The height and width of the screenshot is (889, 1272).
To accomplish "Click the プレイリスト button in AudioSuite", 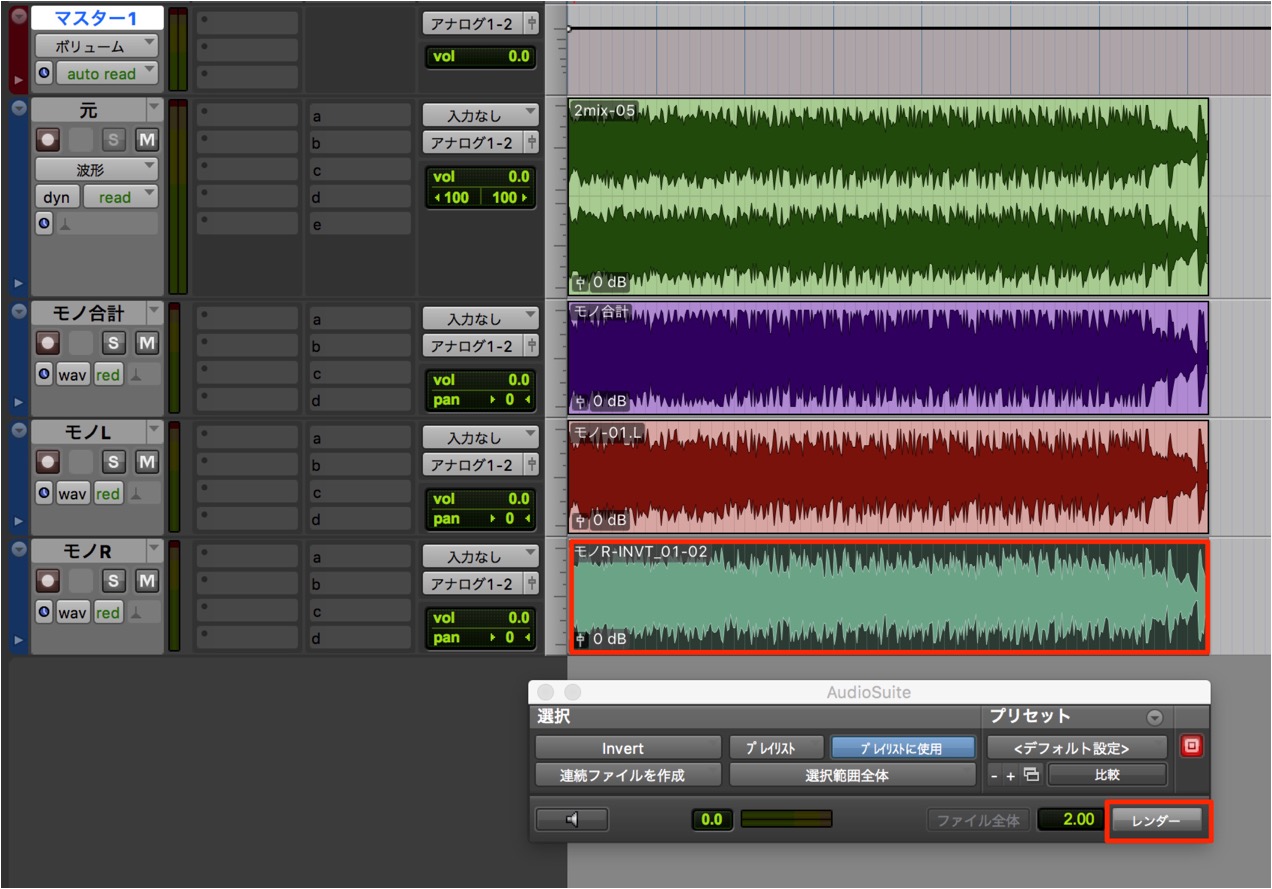I will tap(776, 748).
